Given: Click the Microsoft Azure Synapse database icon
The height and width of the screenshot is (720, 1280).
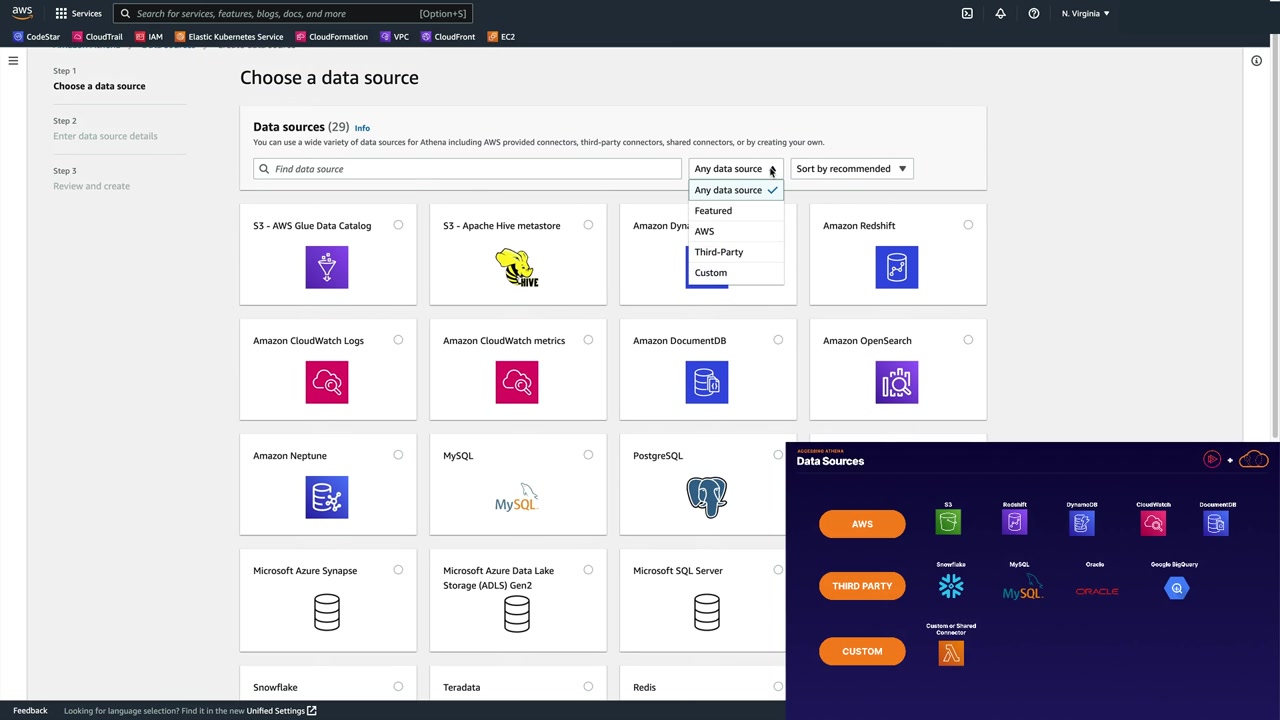Looking at the screenshot, I should click(327, 612).
